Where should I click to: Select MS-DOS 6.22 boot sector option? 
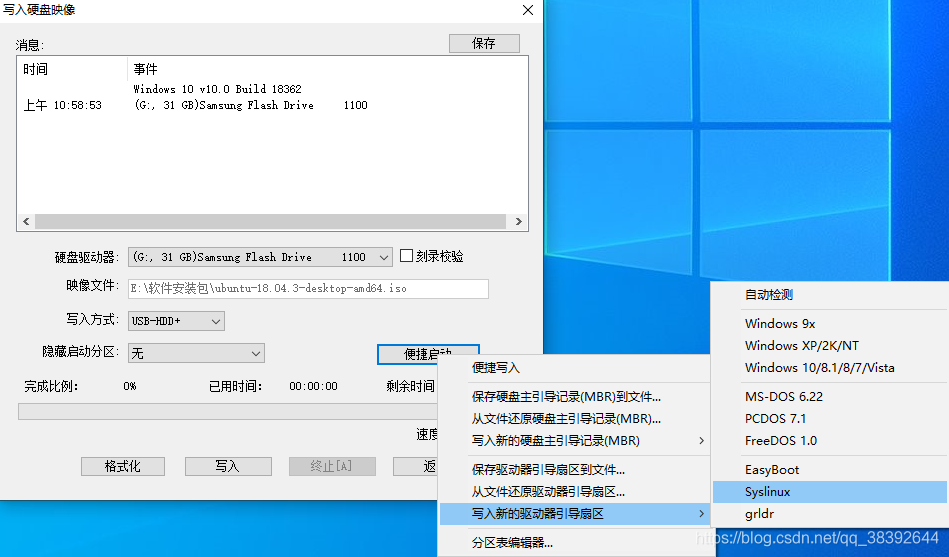830,397
